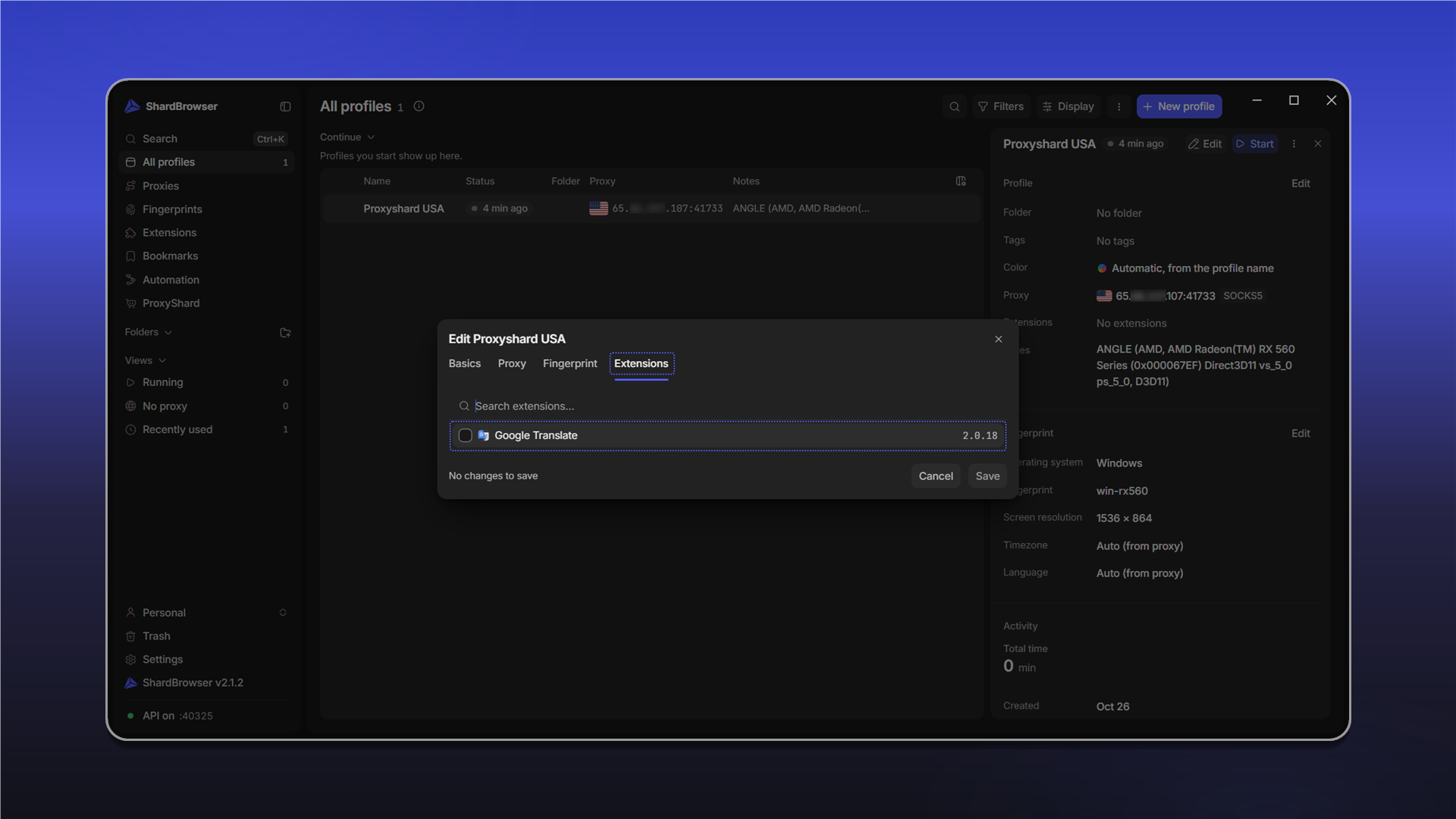The height and width of the screenshot is (819, 1456).
Task: Click the automatic profile color swatch
Action: [x=1102, y=268]
